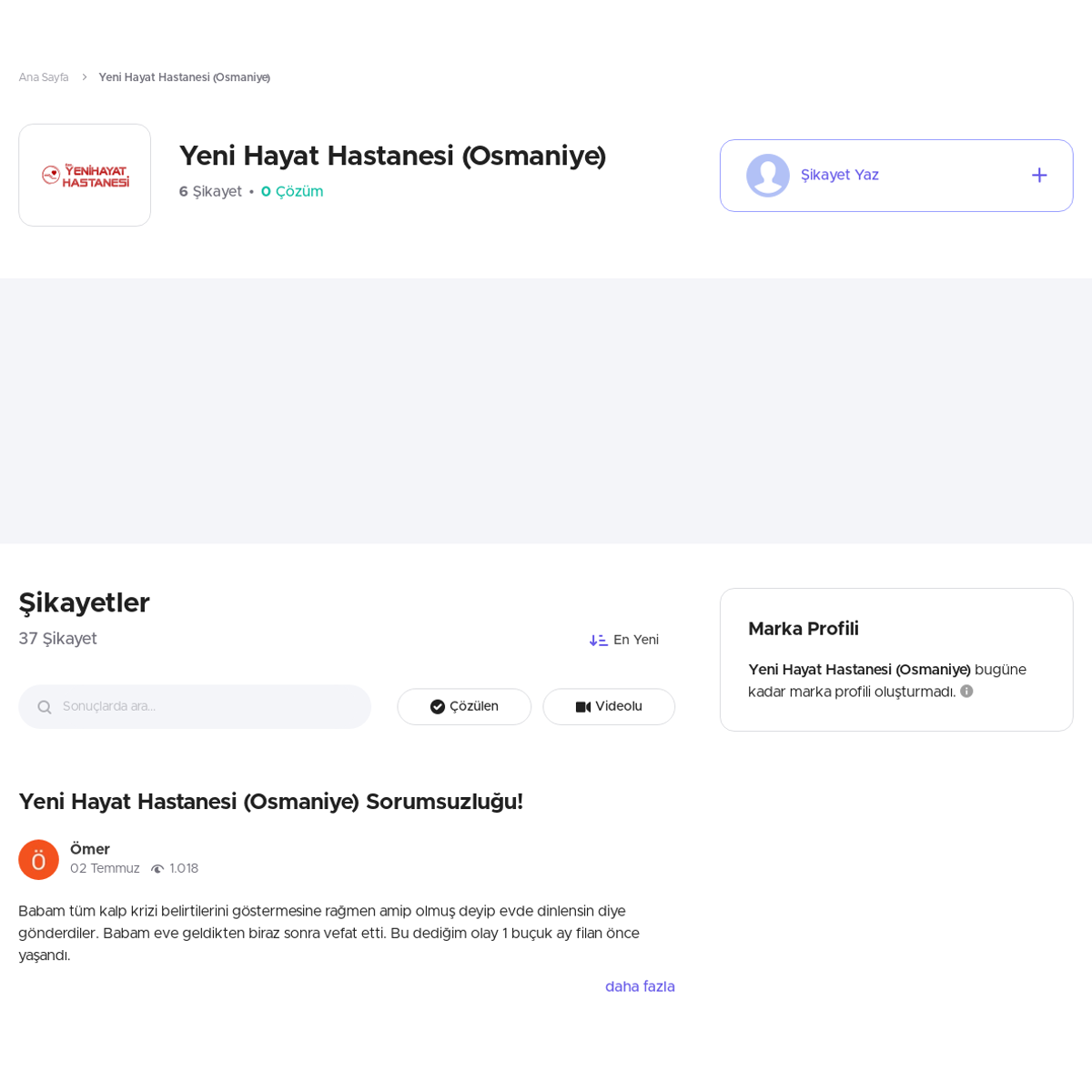Screen dimensions: 1092x1092
Task: Click the user avatar icon beside Şikayet Yaz
Action: (x=768, y=176)
